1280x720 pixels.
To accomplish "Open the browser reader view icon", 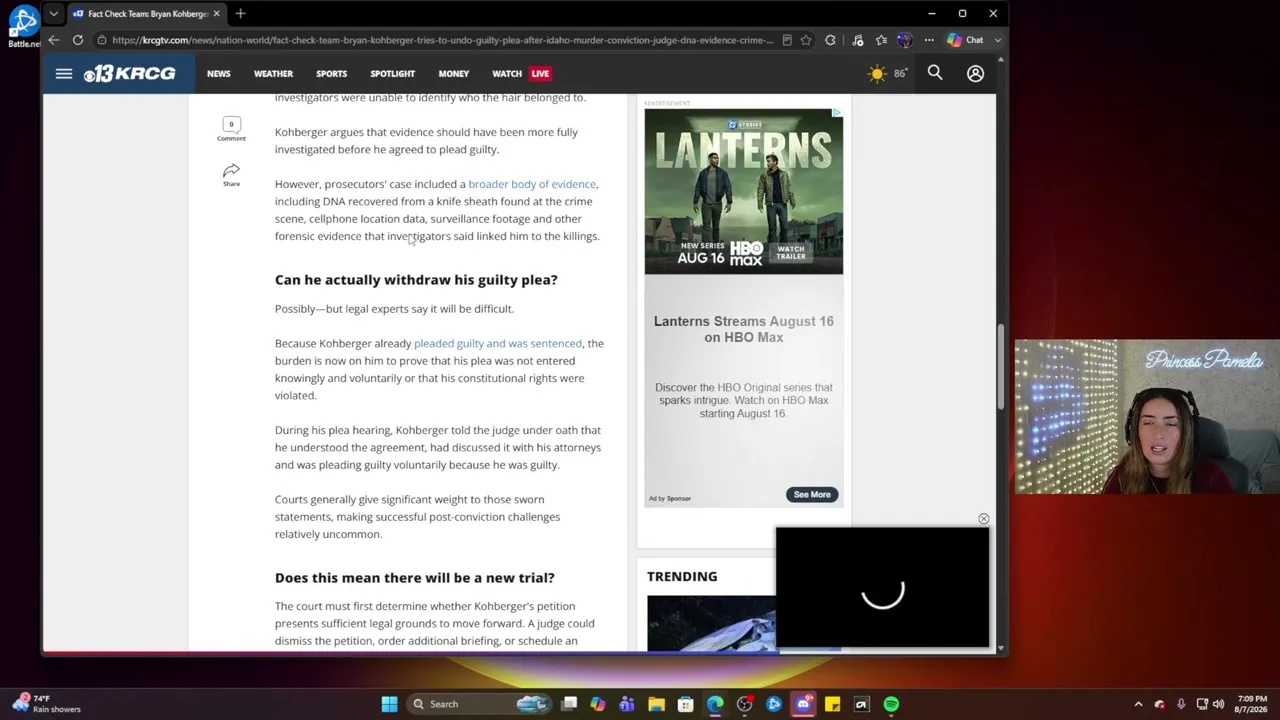I will 787,40.
